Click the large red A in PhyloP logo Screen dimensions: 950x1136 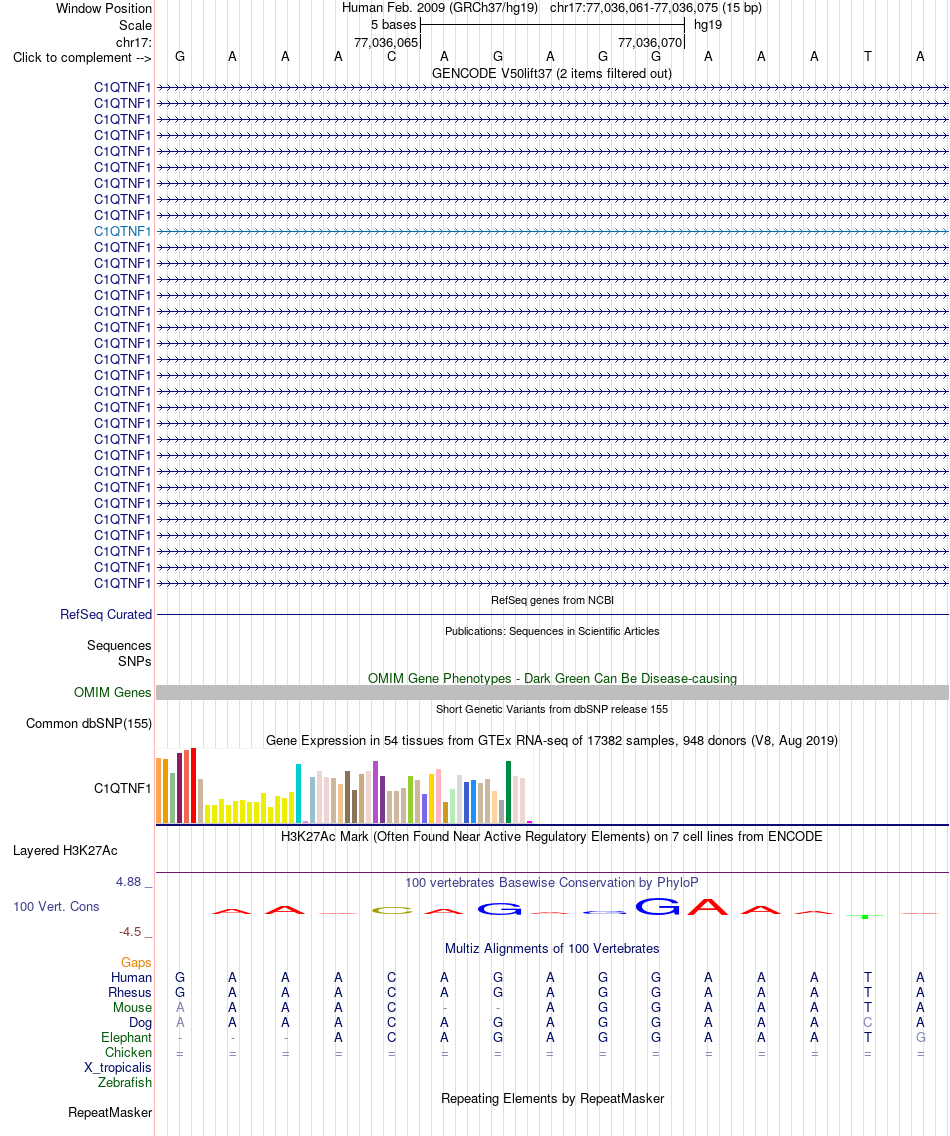coord(707,907)
